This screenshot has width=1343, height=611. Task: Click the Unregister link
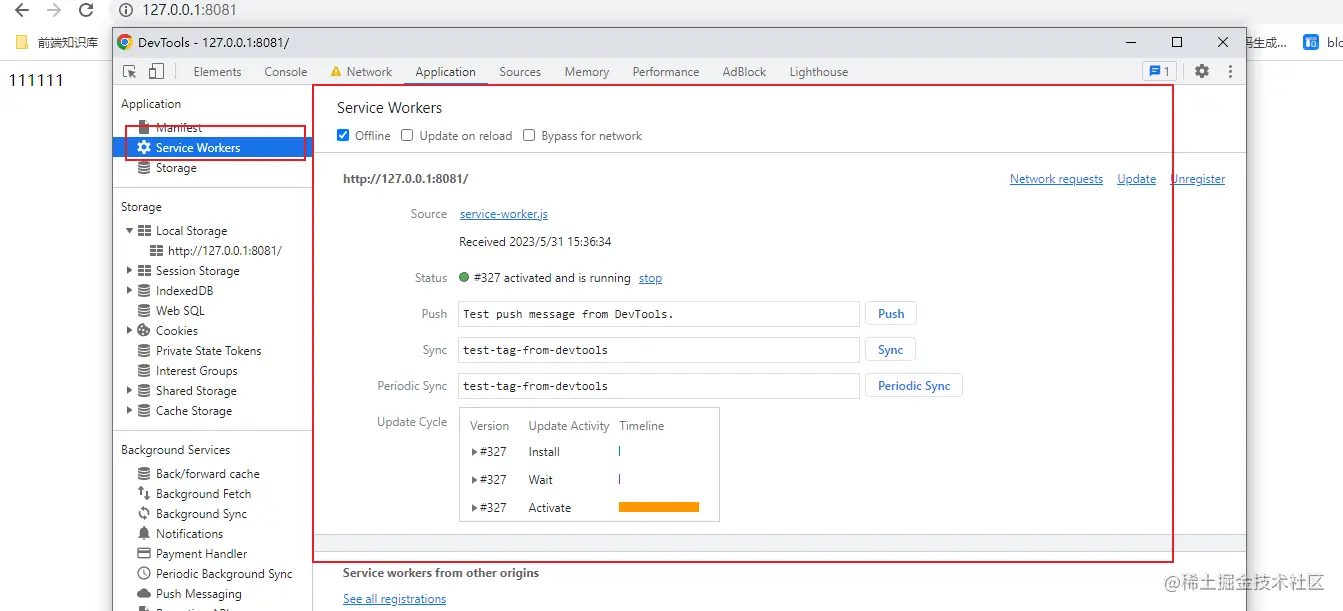point(1198,179)
